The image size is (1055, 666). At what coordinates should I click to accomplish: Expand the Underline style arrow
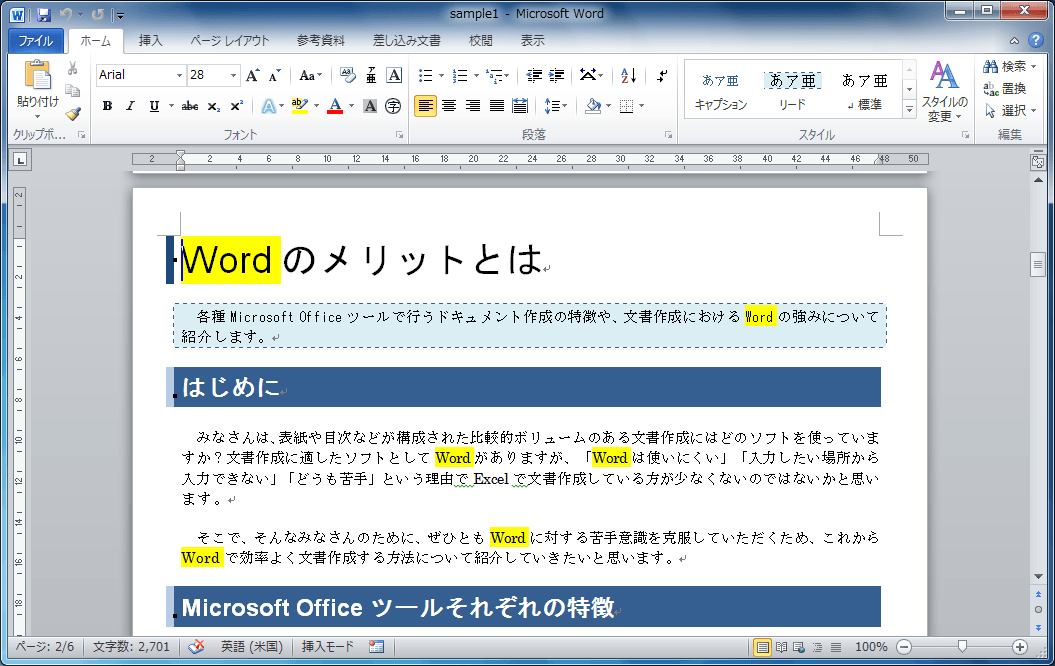tap(171, 106)
